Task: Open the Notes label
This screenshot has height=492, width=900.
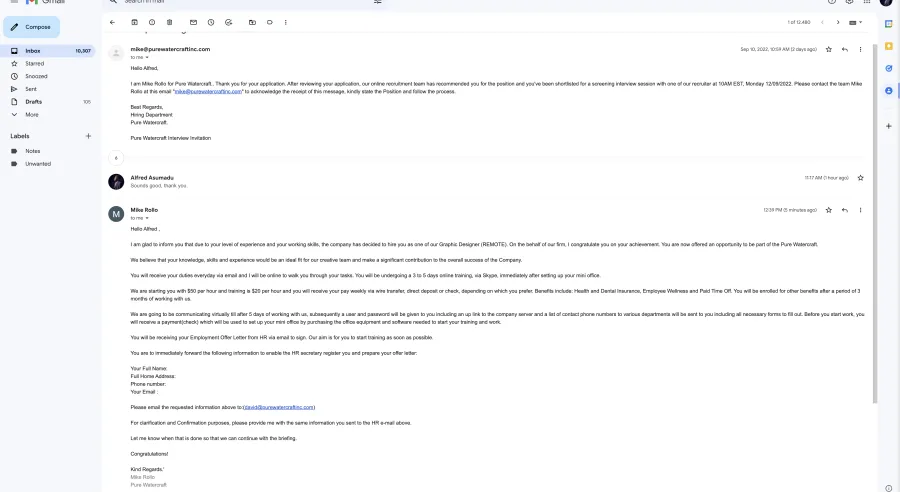Action: tap(48, 151)
